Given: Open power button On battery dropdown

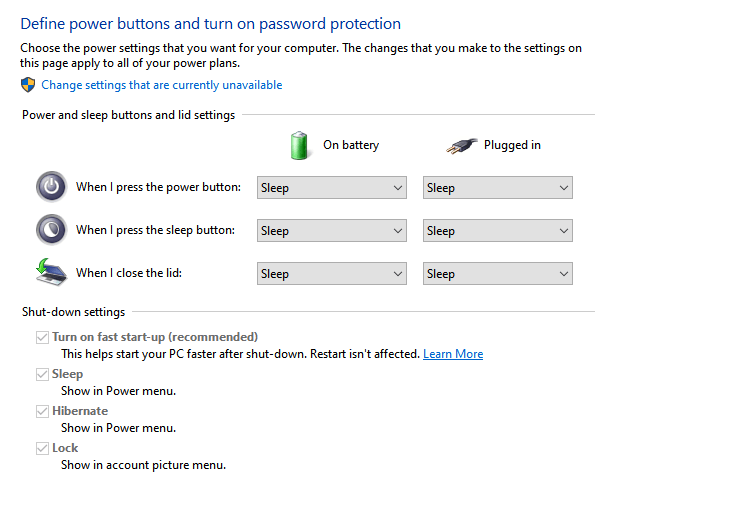Looking at the screenshot, I should pyautogui.click(x=331, y=188).
